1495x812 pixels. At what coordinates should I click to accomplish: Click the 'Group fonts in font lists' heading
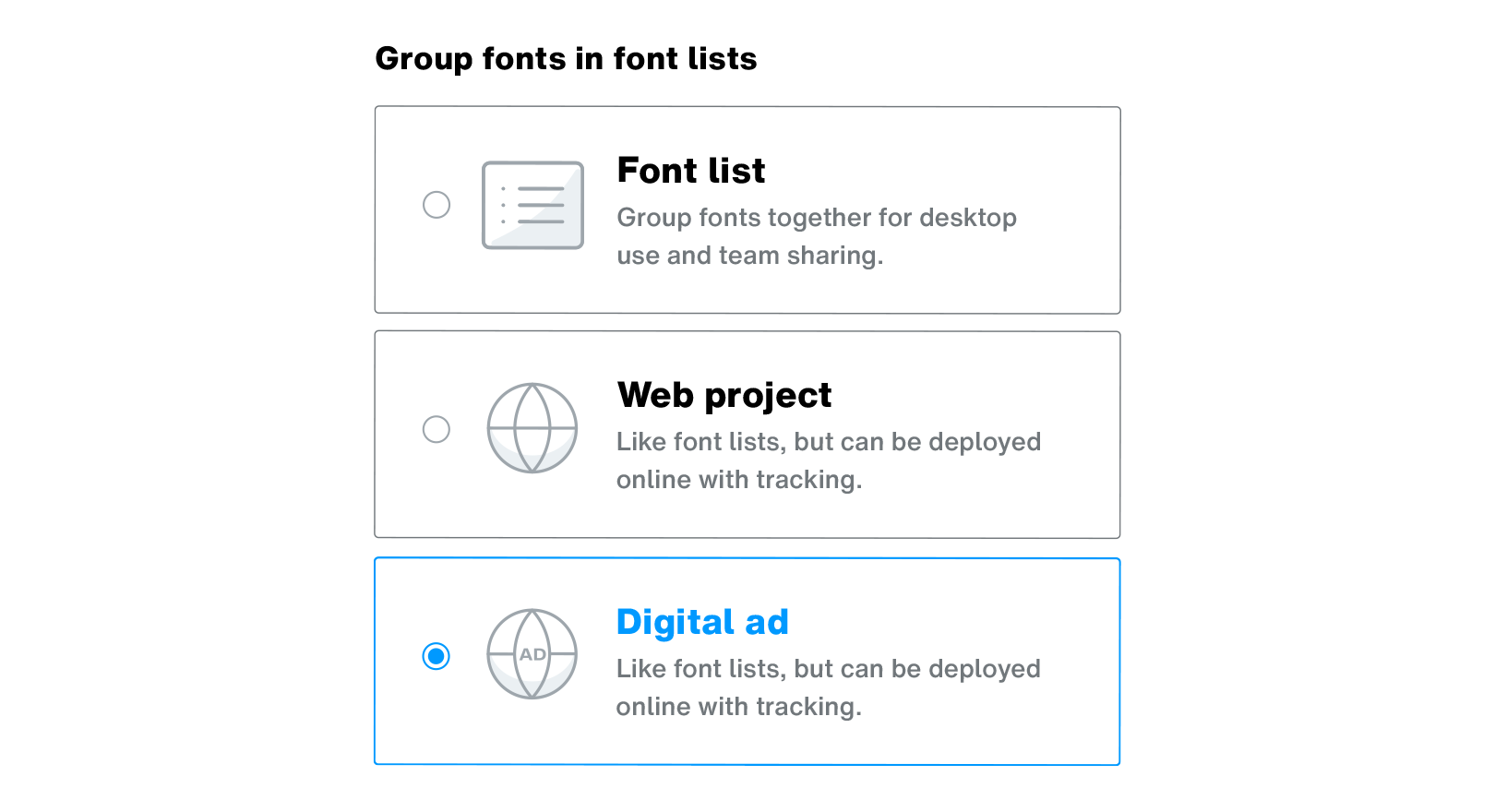(566, 59)
